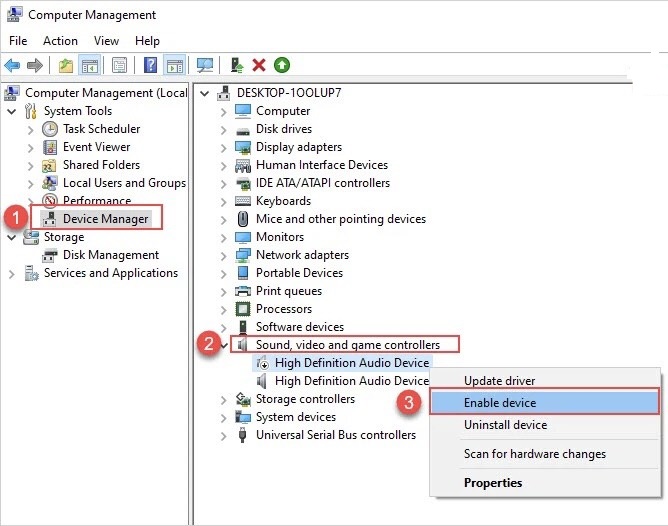Collapse the DESKTOP-1OOLUP7 root node
Image resolution: width=668 pixels, height=526 pixels.
click(x=205, y=93)
